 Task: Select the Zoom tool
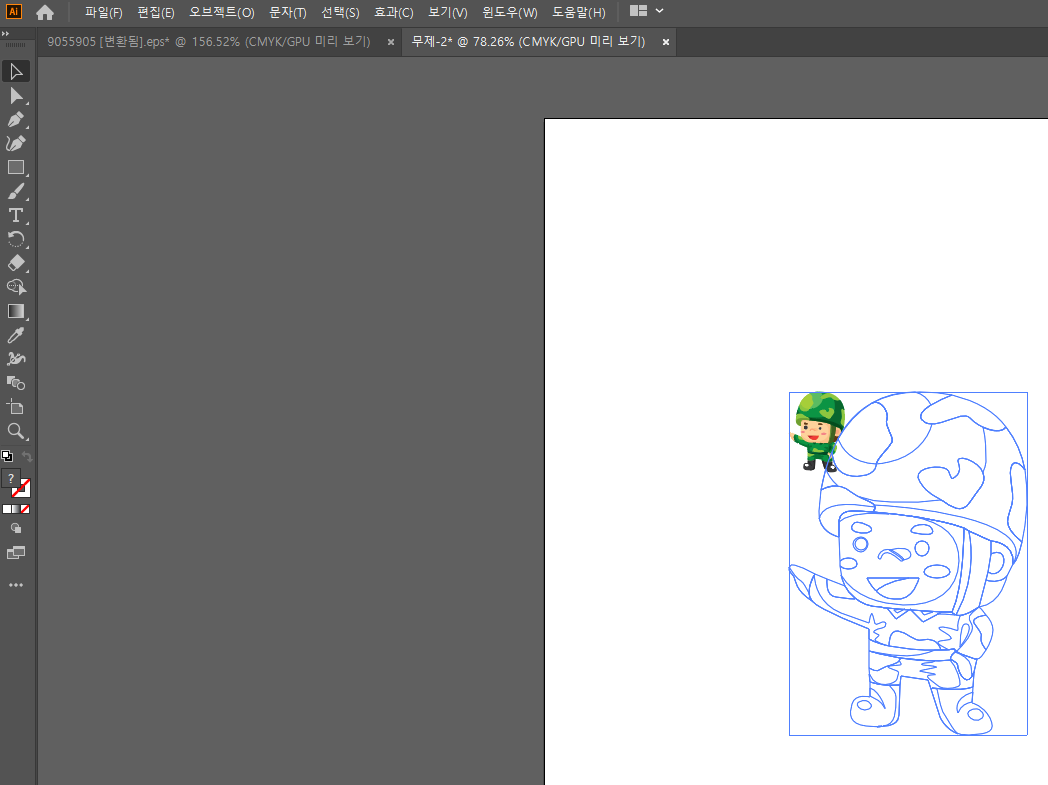click(16, 431)
